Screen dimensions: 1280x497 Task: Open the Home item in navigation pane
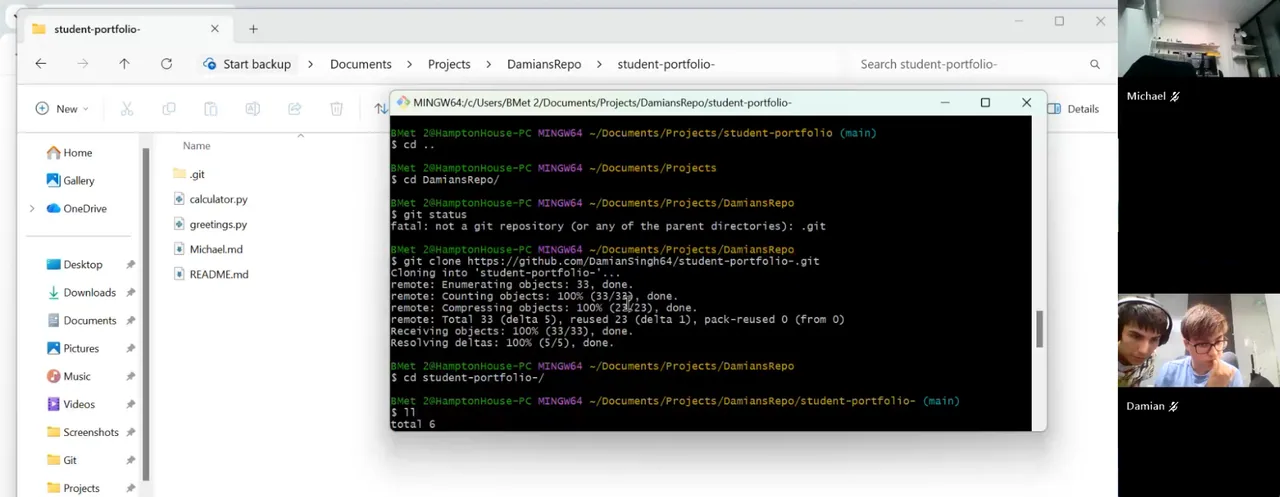[x=69, y=153]
